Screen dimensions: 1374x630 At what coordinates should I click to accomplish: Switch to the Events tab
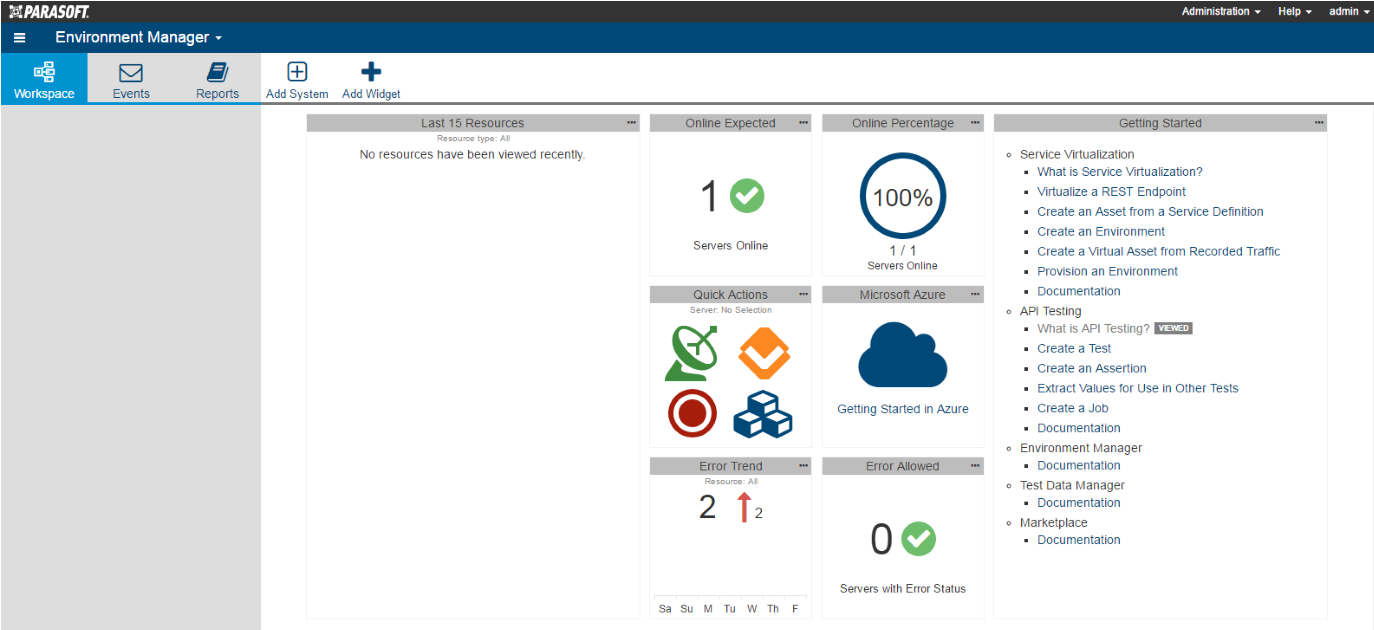(x=131, y=78)
